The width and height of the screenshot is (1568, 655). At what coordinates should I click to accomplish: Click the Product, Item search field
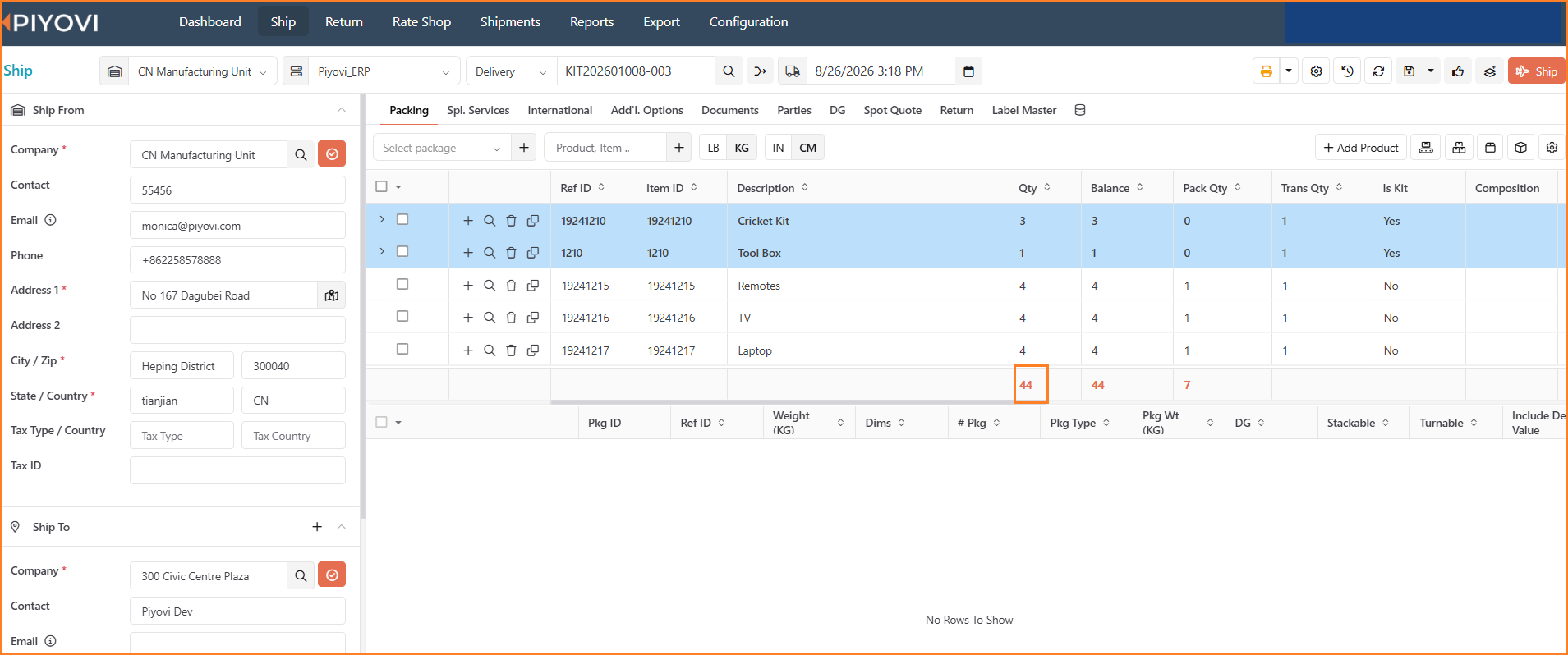tap(605, 148)
